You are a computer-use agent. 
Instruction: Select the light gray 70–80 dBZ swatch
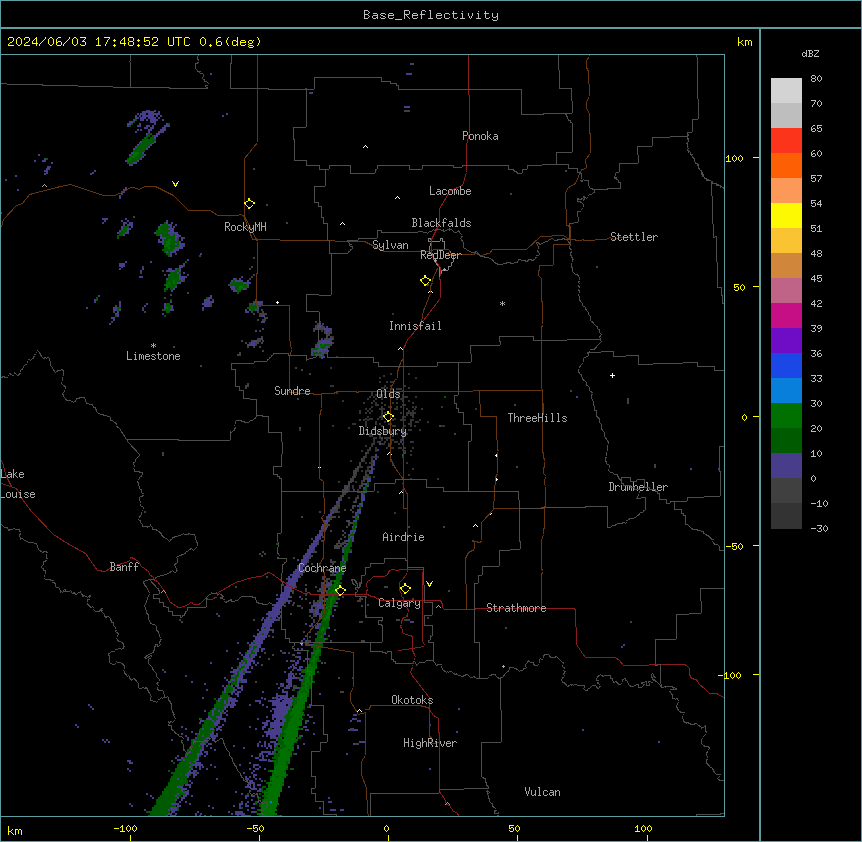786,91
